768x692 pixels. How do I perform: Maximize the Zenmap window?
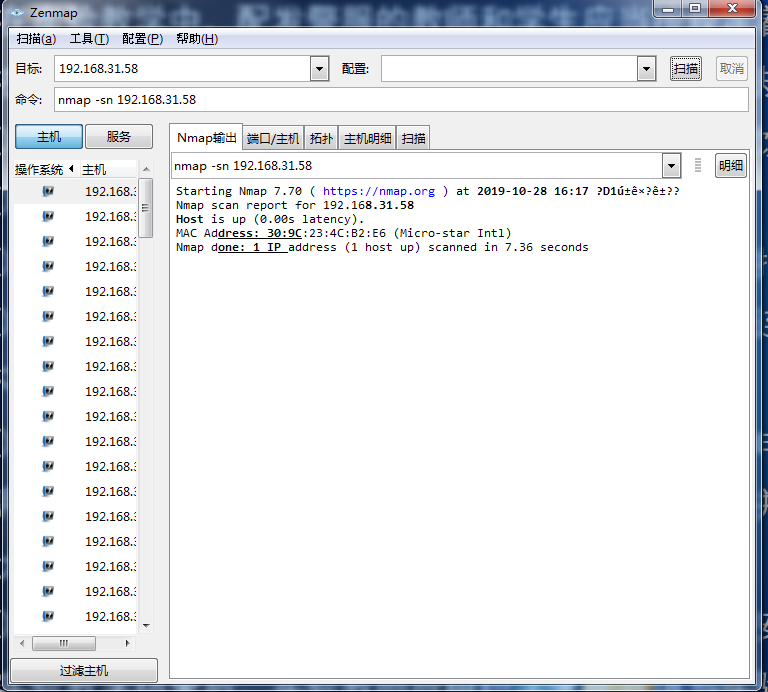coord(695,8)
